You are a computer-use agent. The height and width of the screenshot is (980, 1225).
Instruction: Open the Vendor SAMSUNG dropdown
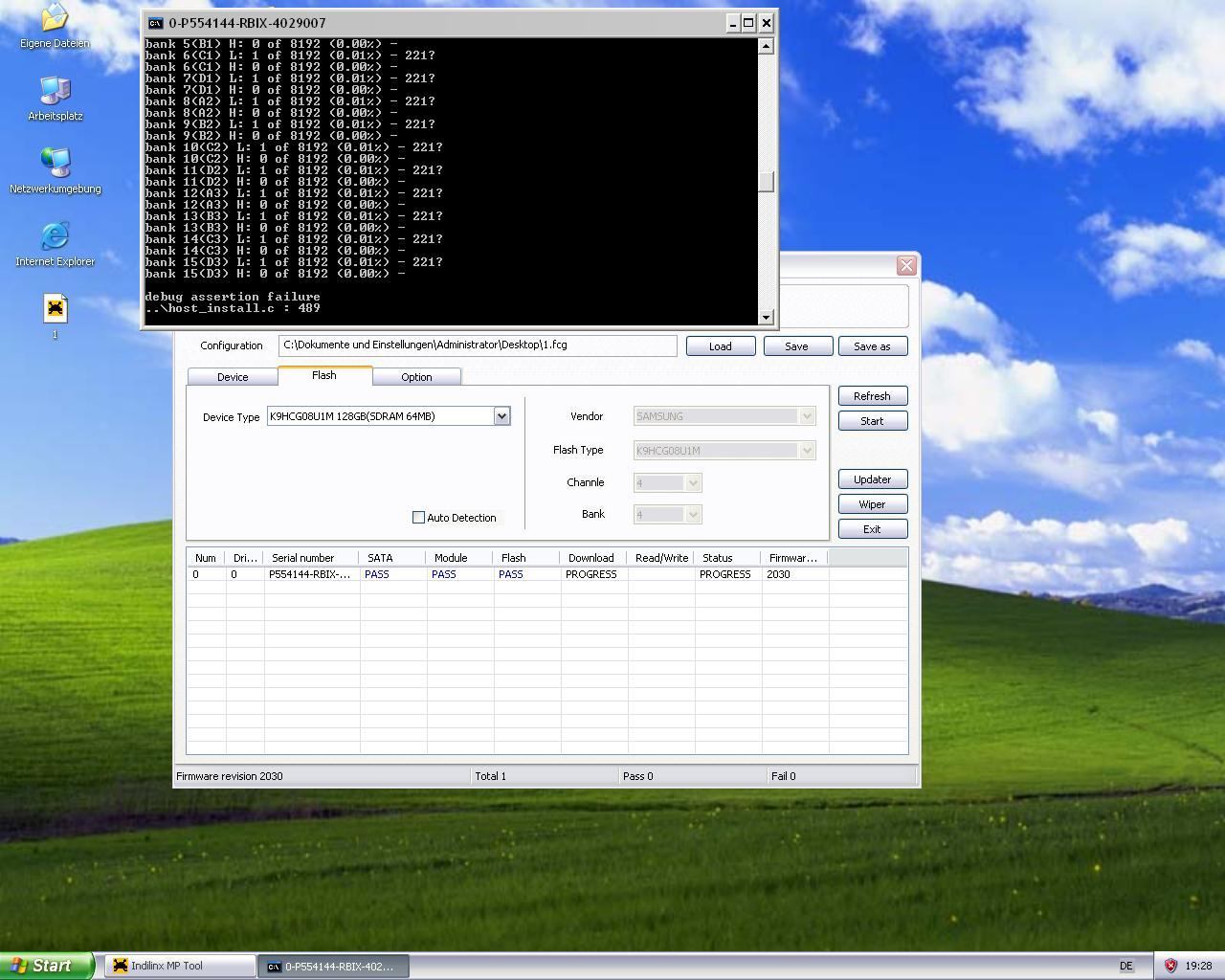point(807,415)
